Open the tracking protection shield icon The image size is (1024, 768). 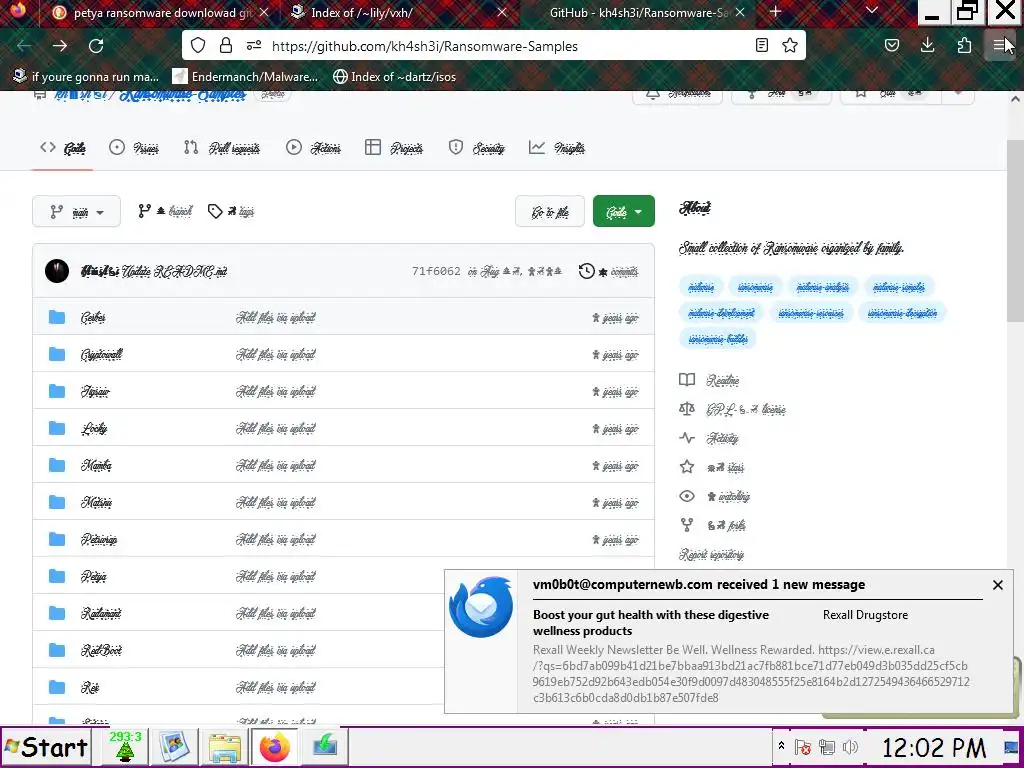[198, 46]
